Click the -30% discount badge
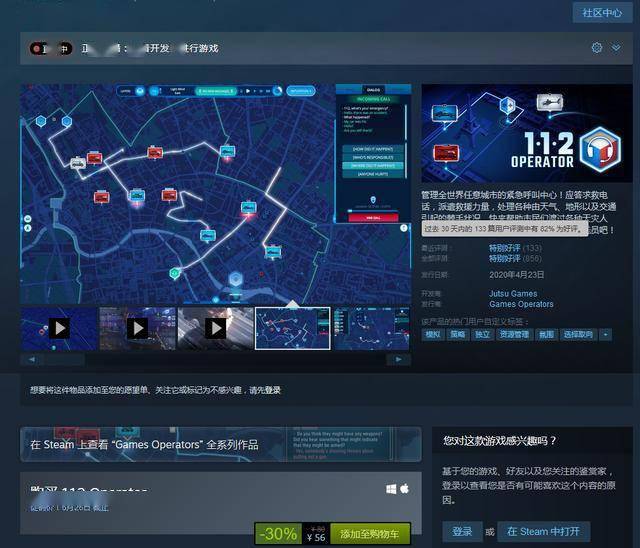Viewport: 640px width, 548px height. (278, 534)
